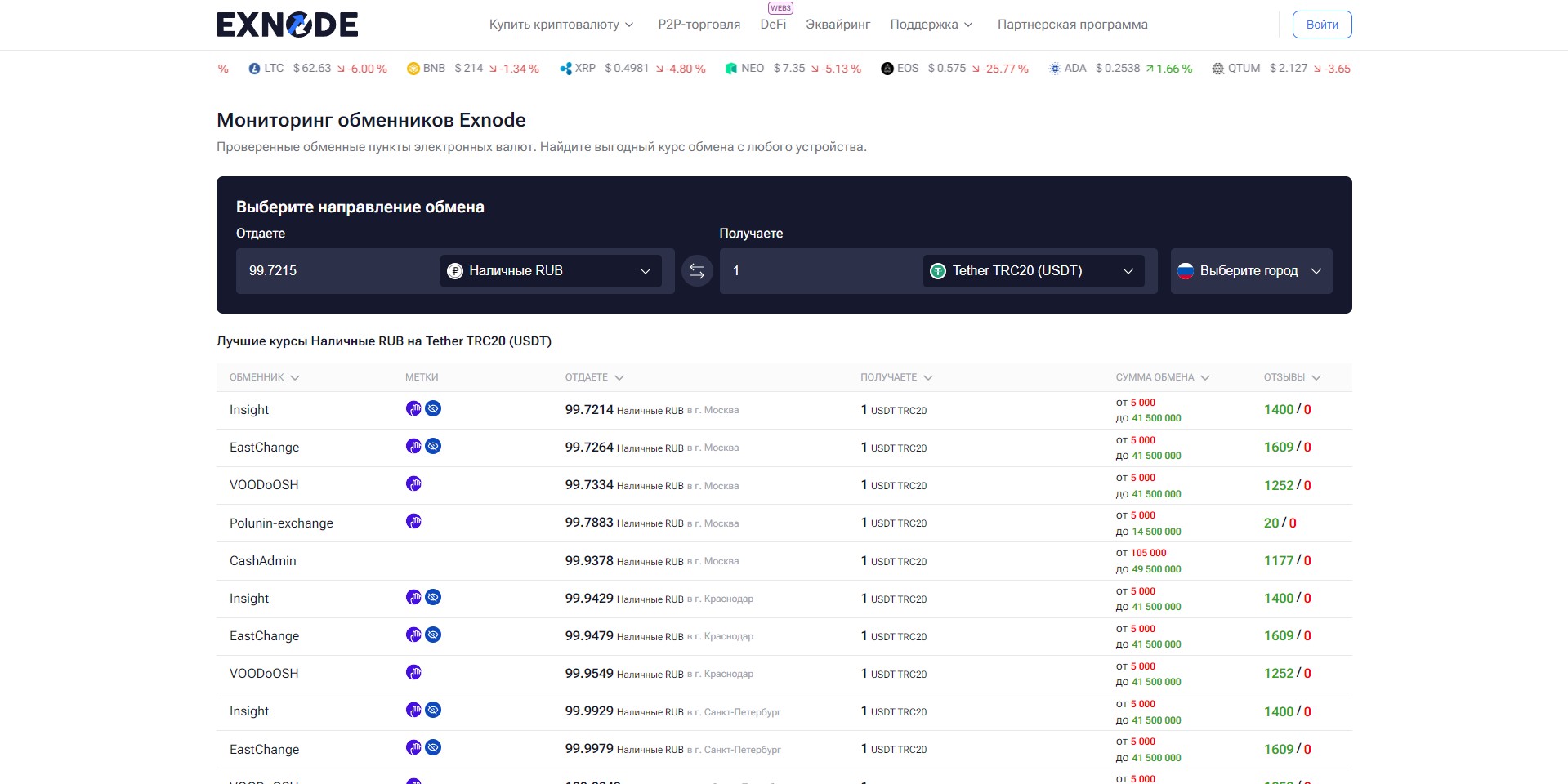Click the Получаете amount field
This screenshot has height=784, width=1568.
tap(821, 271)
